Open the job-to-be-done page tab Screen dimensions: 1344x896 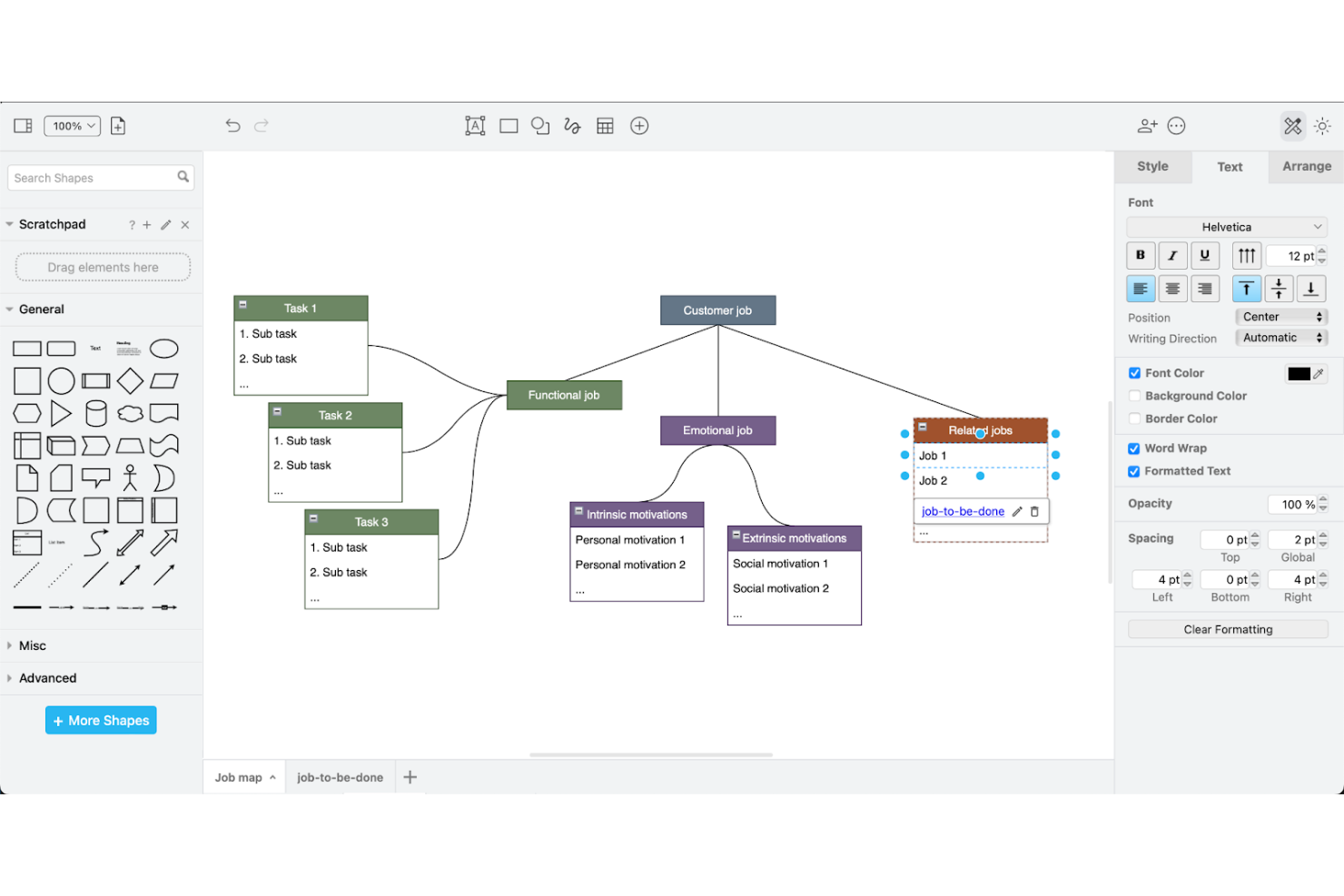point(340,777)
